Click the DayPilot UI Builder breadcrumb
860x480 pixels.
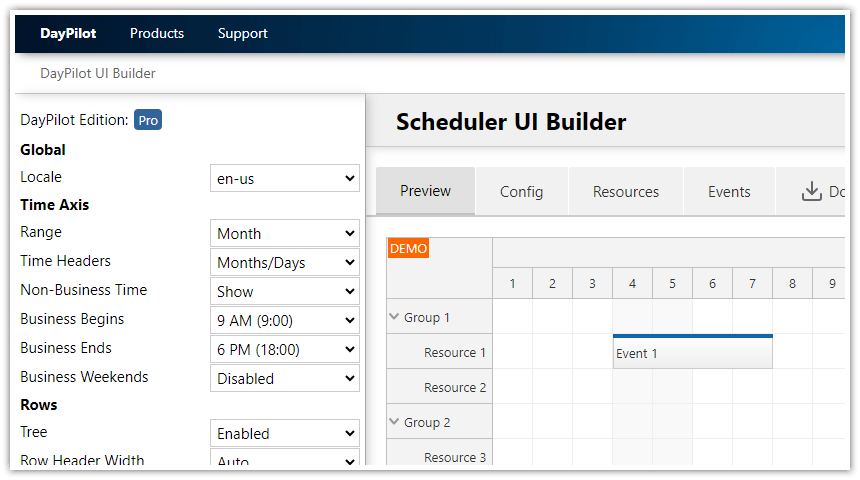98,74
